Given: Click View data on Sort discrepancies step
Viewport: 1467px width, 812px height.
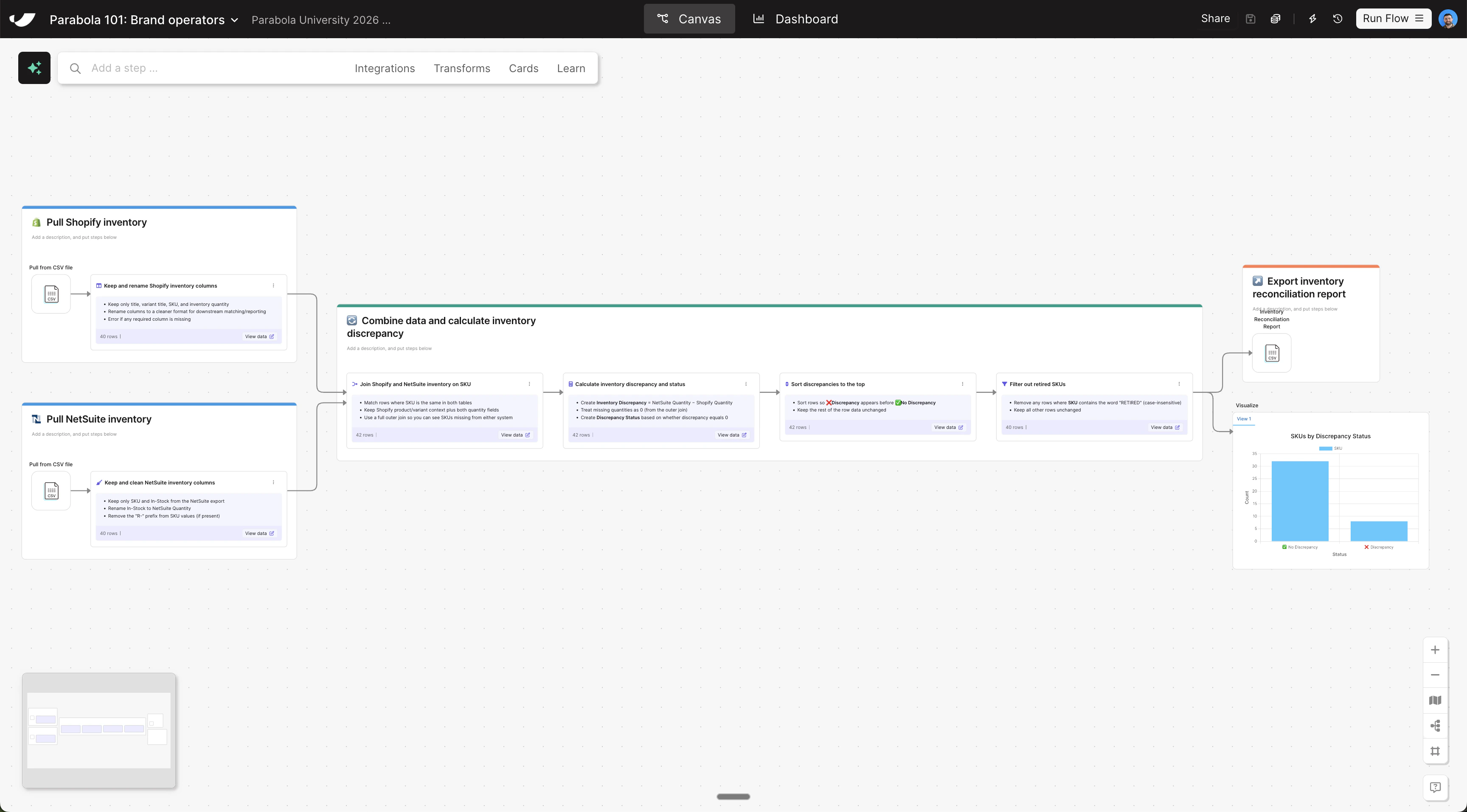Looking at the screenshot, I should [949, 427].
